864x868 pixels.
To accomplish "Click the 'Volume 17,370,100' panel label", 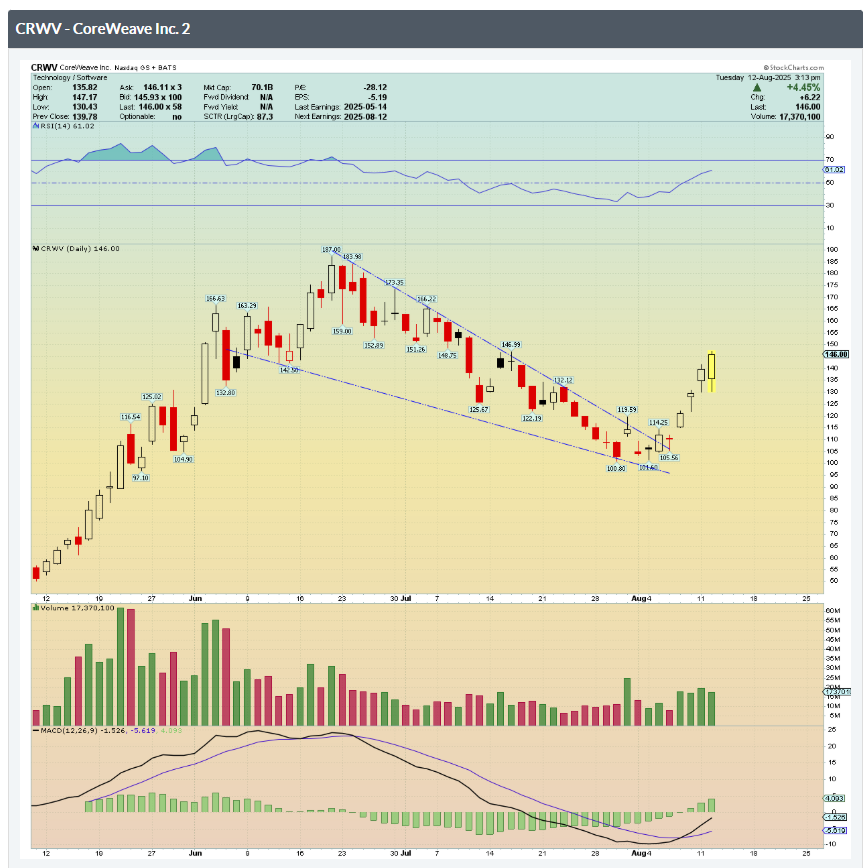I will pyautogui.click(x=77, y=608).
